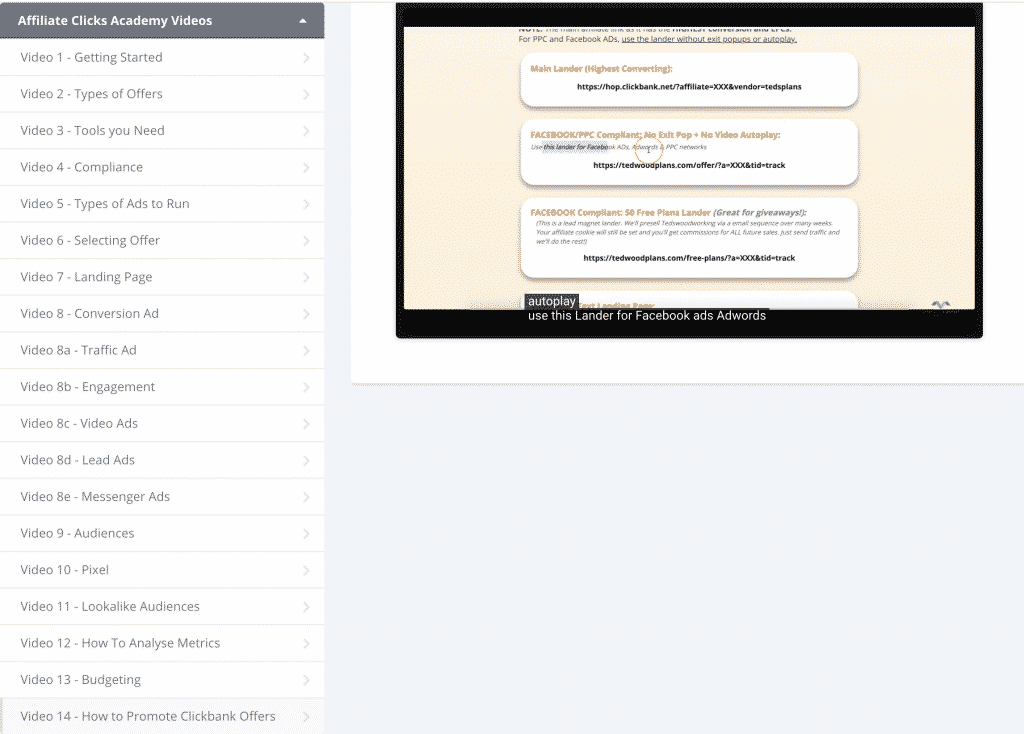1024x734 pixels.
Task: Go to Video 4 - Compliance
Action: coord(162,167)
